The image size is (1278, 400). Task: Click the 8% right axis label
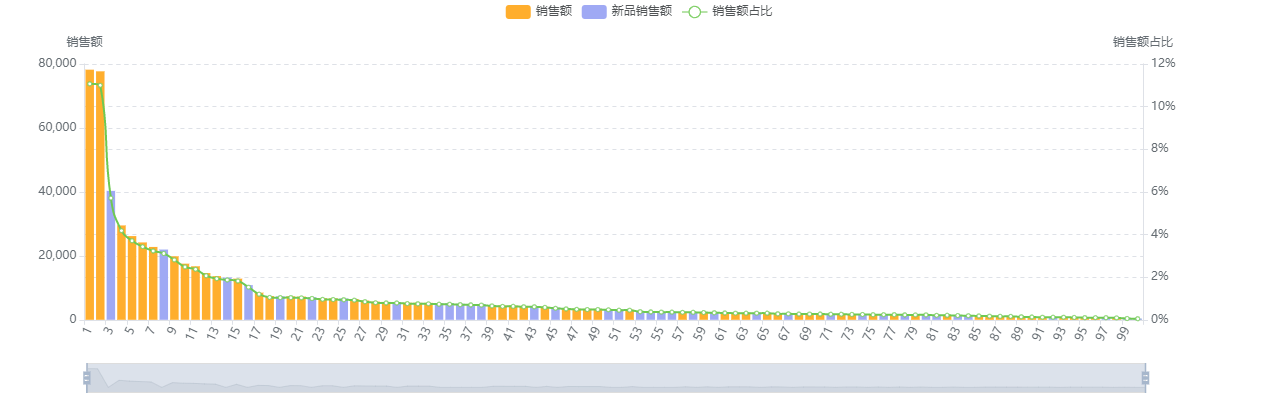[1160, 148]
